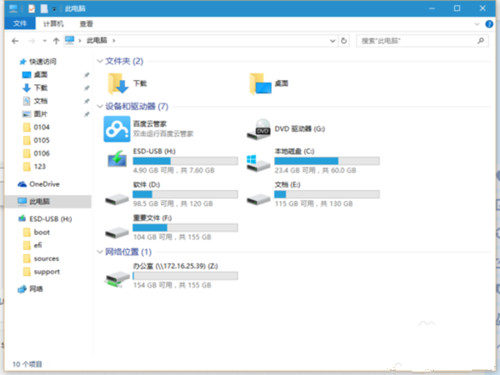Open the sources folder in the sidebar
This screenshot has width=500, height=375.
tap(46, 258)
